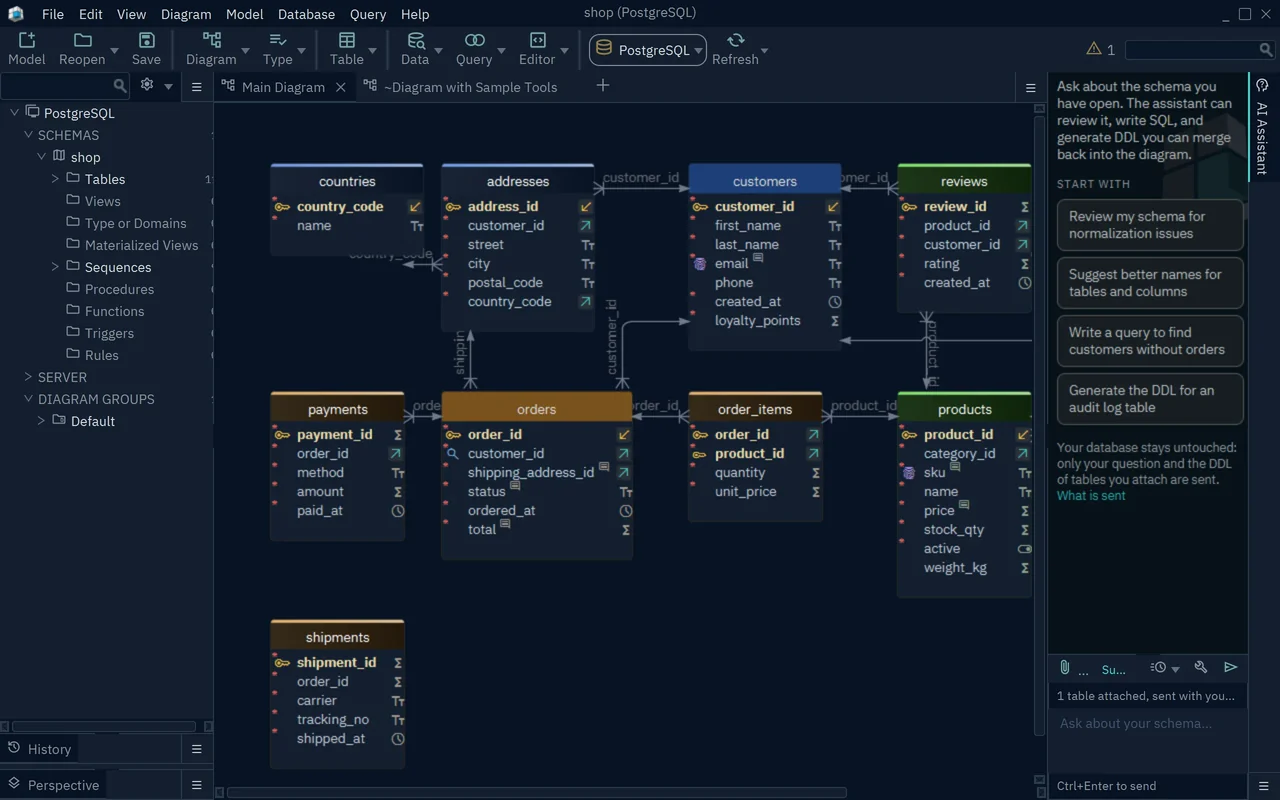Image resolution: width=1280 pixels, height=800 pixels.
Task: Click the Data toolbar button icon
Action: 415,40
